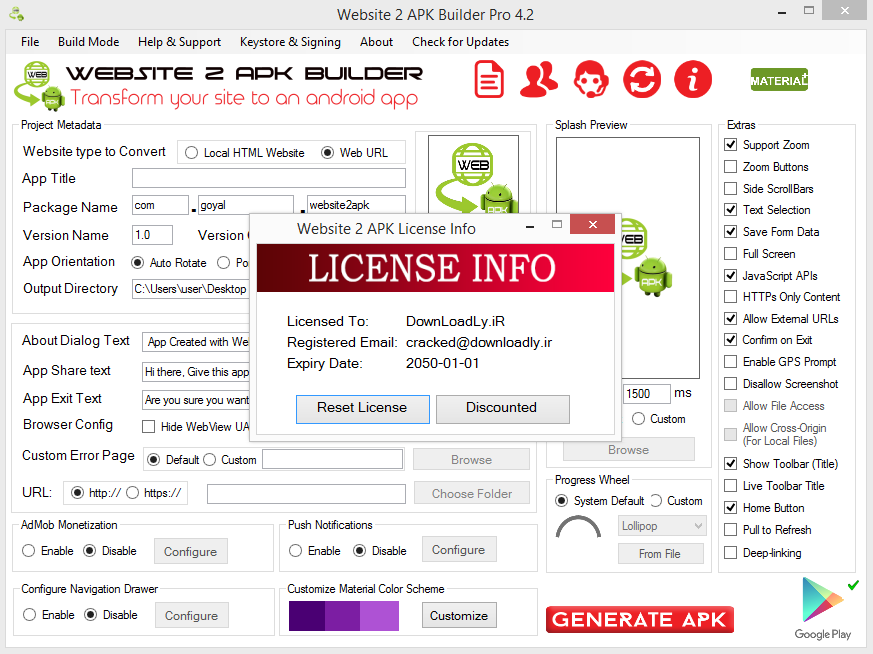Click the circular refresh update icon
This screenshot has width=873, height=654.
641,79
